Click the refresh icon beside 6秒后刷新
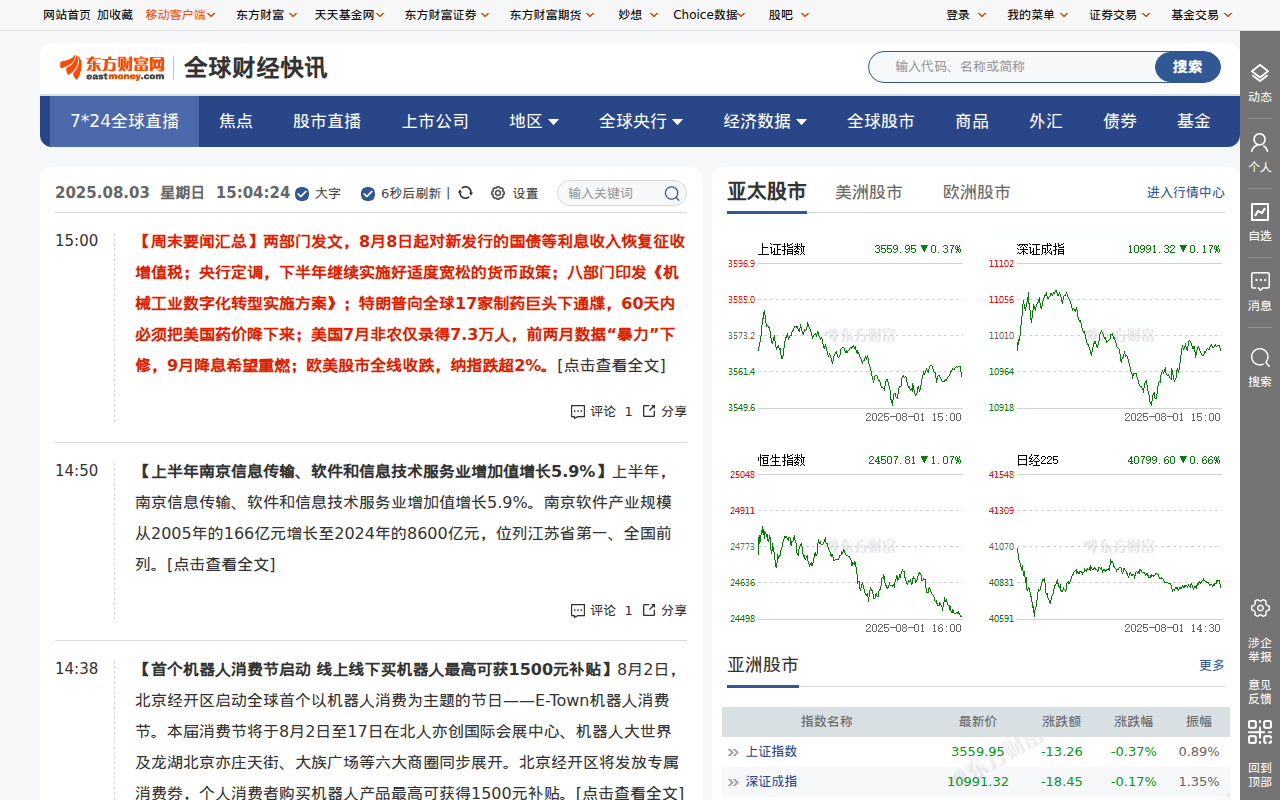This screenshot has height=800, width=1280. [x=465, y=193]
